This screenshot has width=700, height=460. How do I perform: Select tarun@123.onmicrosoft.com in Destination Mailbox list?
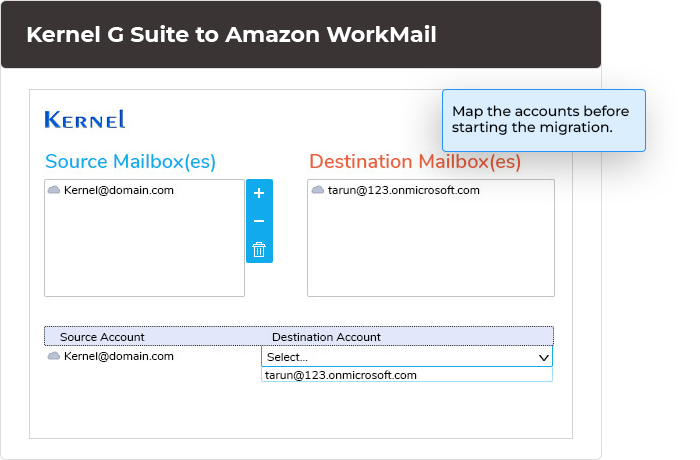click(x=404, y=190)
